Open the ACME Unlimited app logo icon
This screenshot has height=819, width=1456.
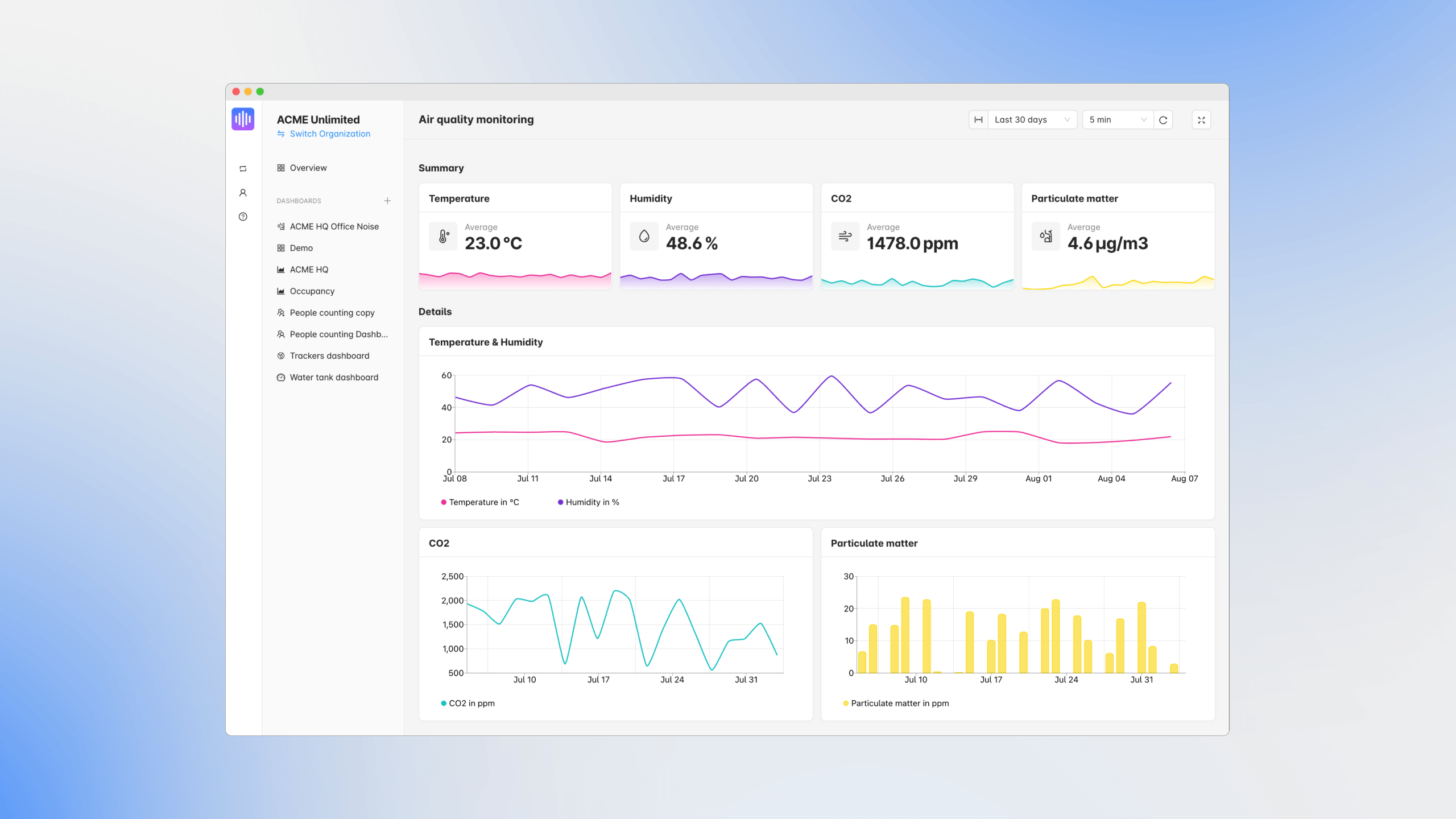tap(243, 119)
